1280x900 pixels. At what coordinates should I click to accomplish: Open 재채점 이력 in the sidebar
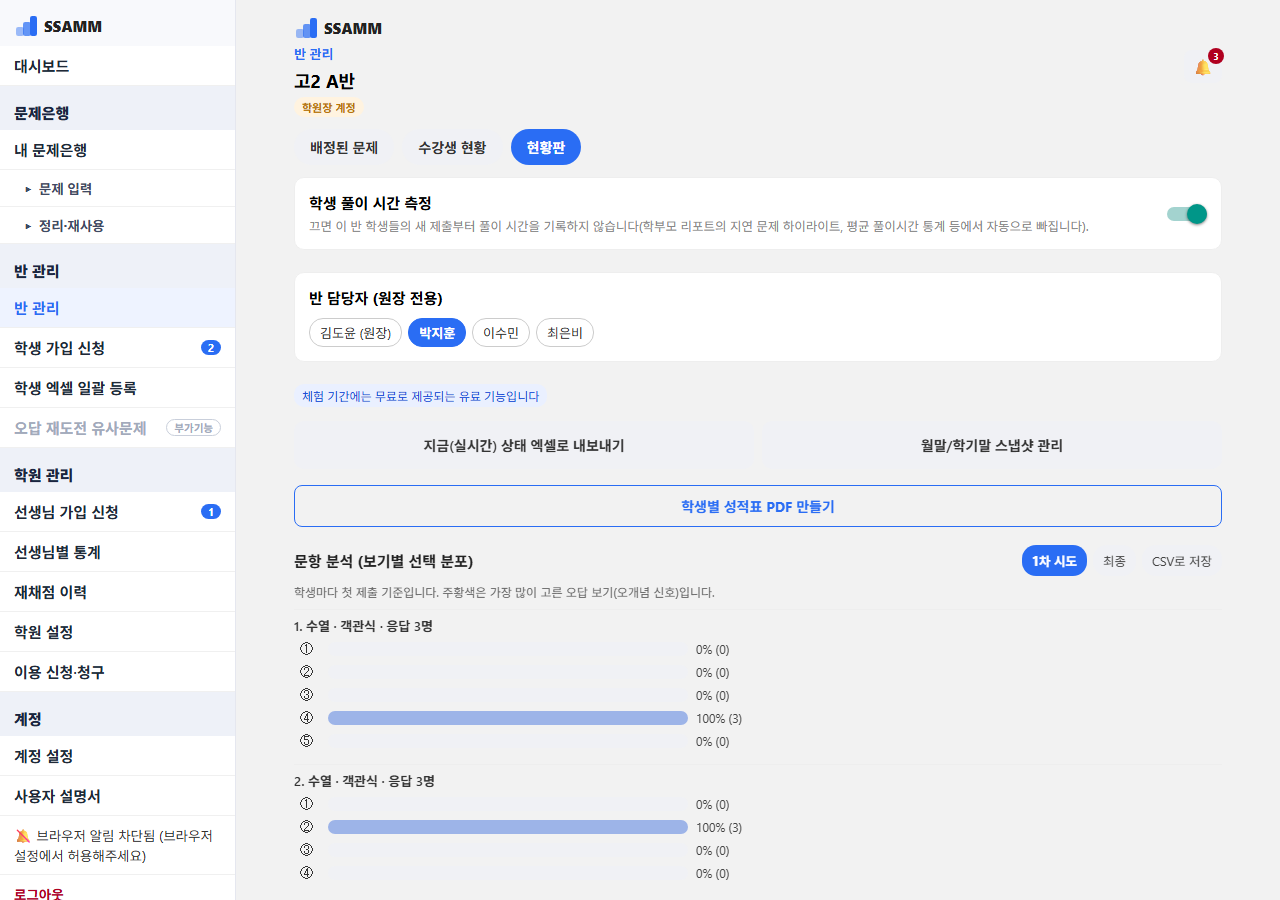[x=118, y=592]
